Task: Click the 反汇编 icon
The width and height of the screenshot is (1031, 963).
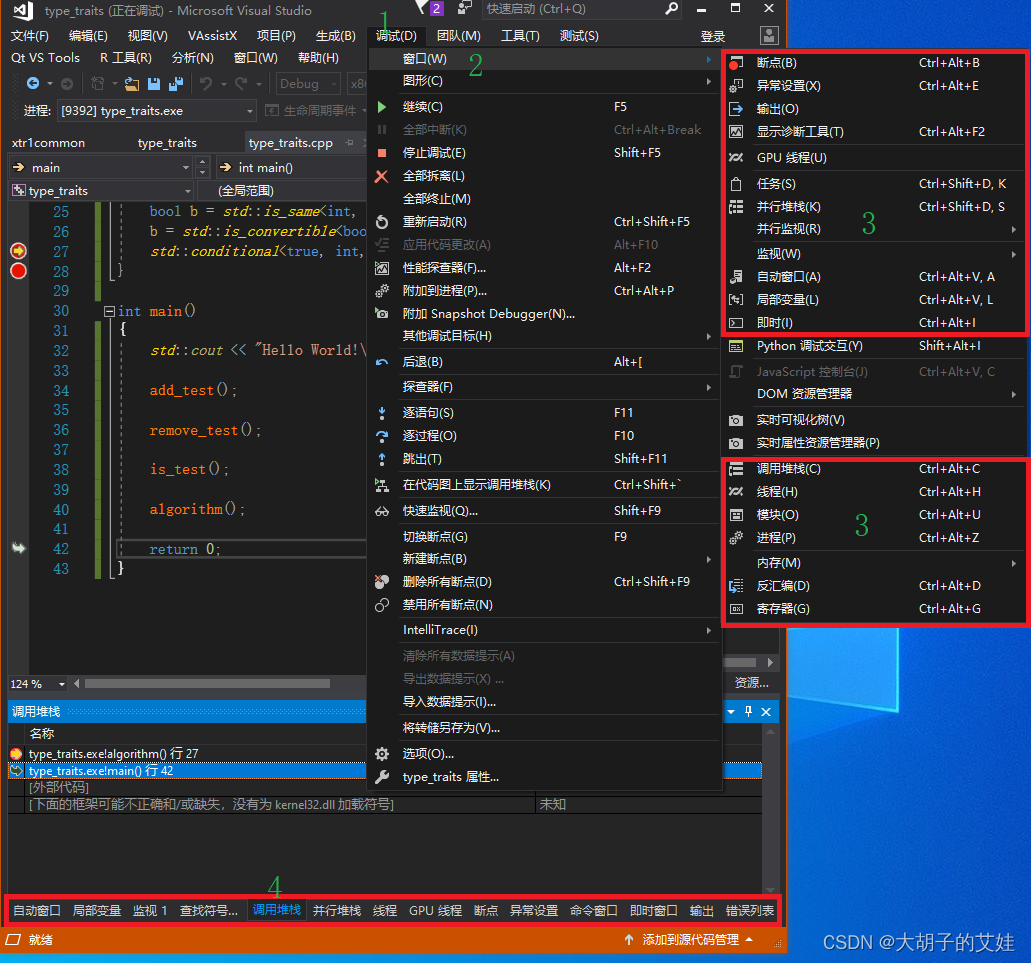Action: click(736, 586)
